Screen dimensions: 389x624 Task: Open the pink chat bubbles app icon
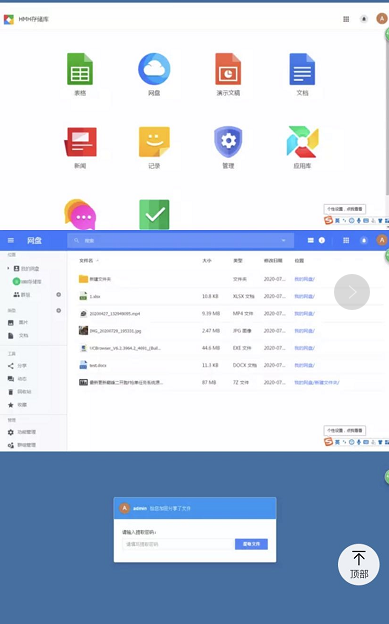coord(80,214)
